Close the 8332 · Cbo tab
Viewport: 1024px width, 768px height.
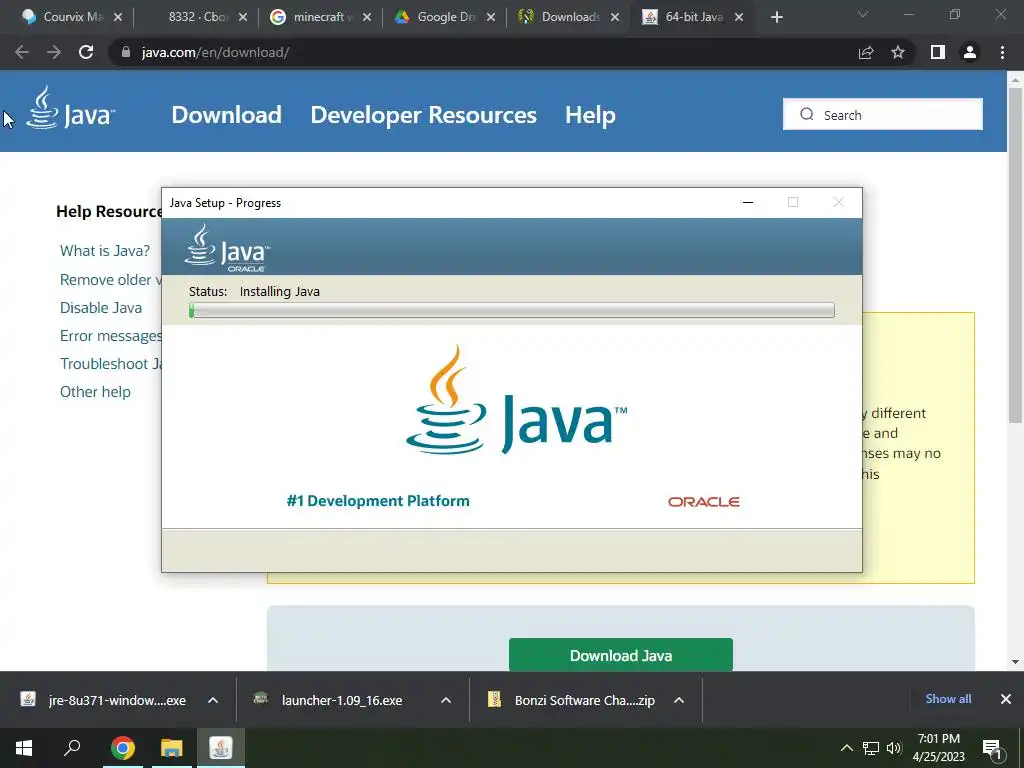[243, 18]
